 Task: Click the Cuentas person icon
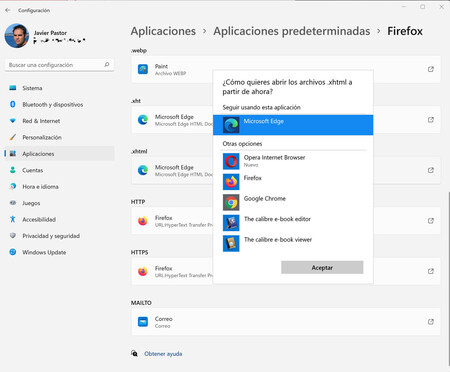(13, 170)
